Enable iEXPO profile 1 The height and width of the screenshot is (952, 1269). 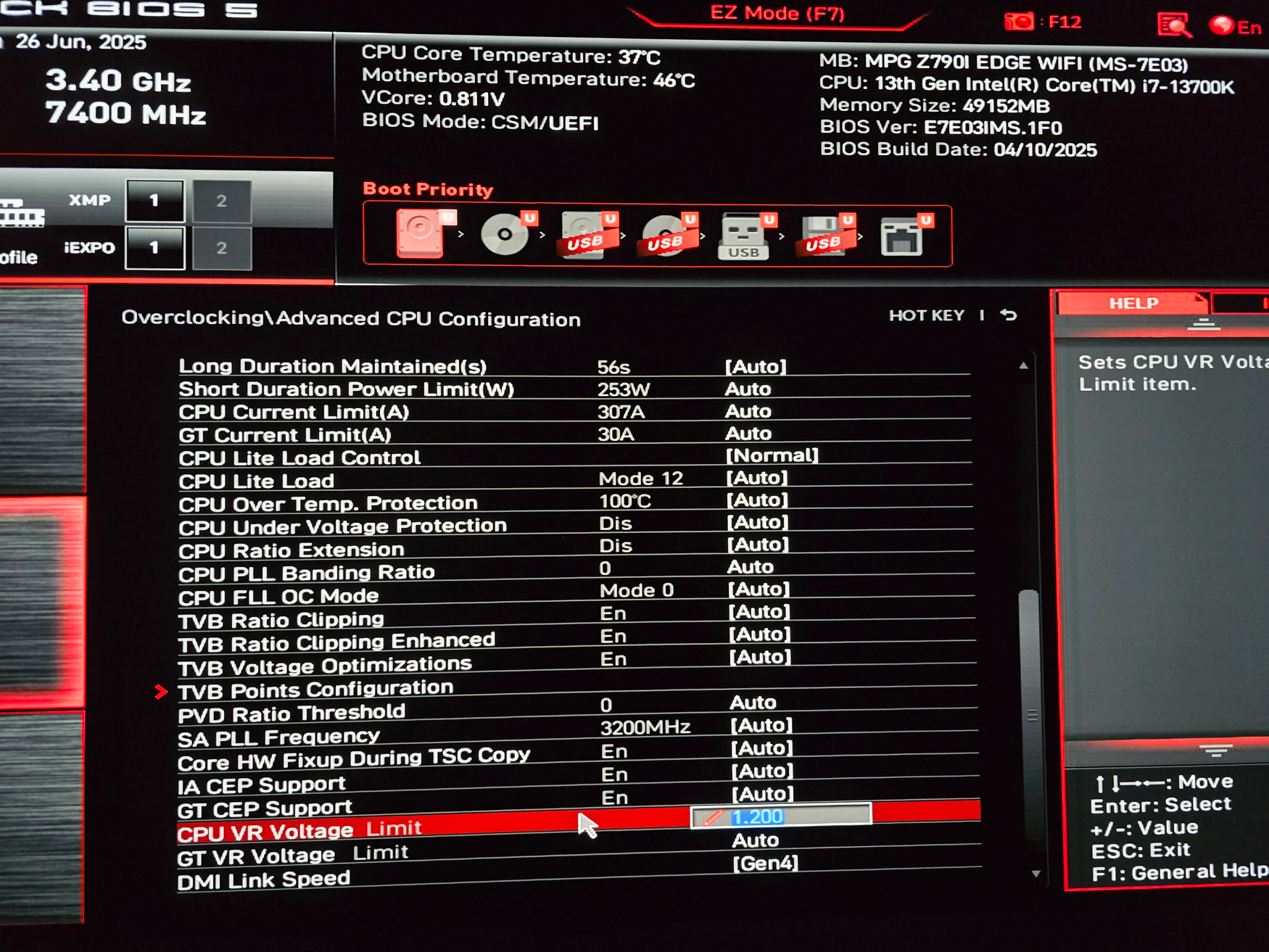[154, 248]
